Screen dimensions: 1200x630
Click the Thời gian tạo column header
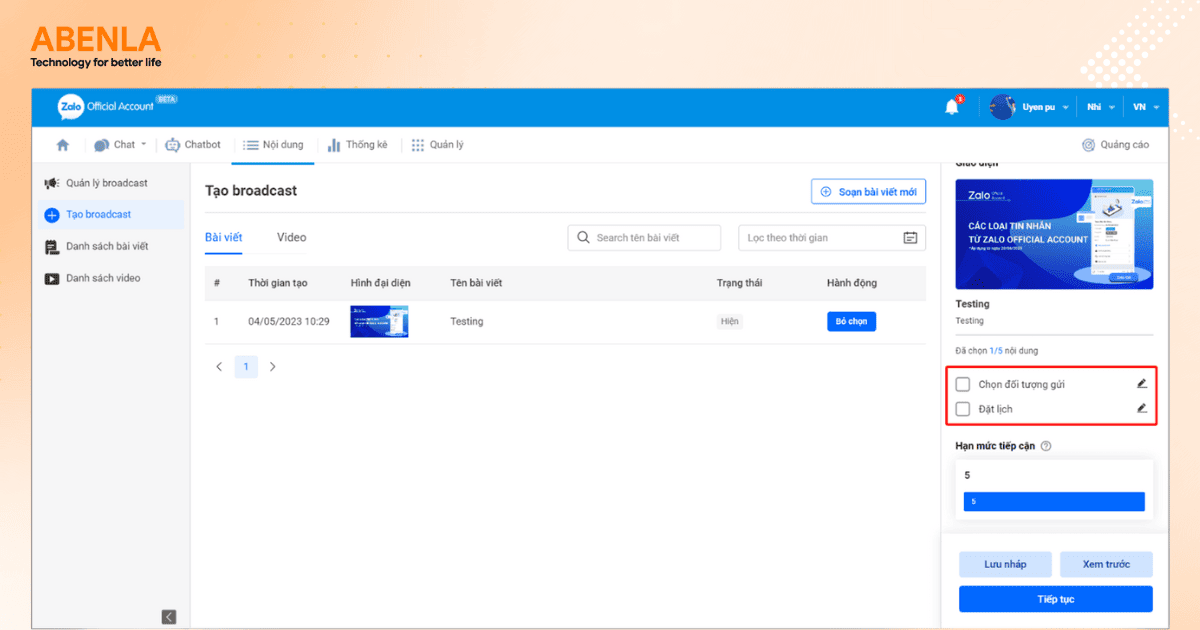(278, 283)
